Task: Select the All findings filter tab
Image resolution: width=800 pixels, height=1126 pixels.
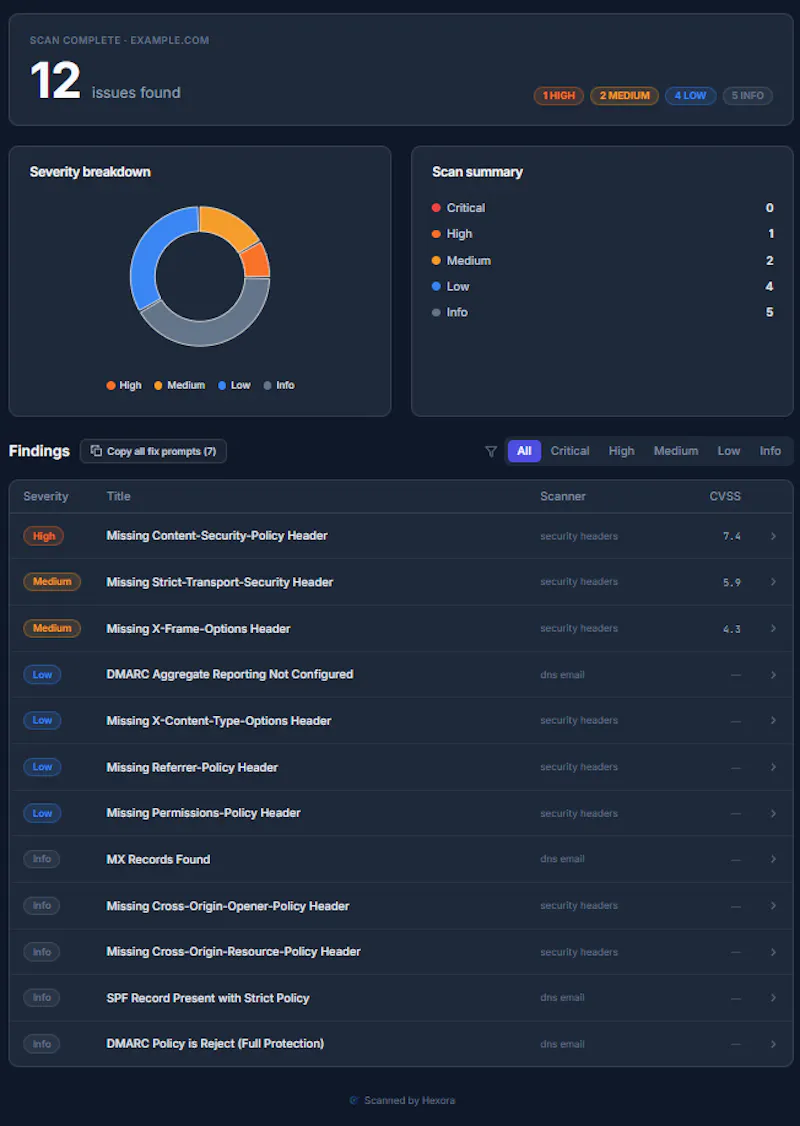Action: point(524,451)
